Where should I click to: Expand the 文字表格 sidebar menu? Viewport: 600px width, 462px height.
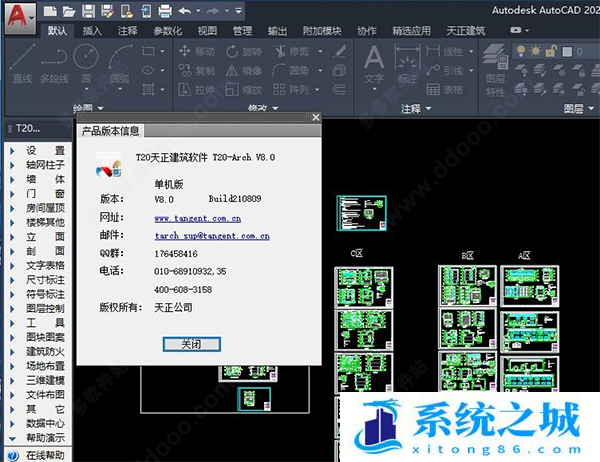click(45, 266)
